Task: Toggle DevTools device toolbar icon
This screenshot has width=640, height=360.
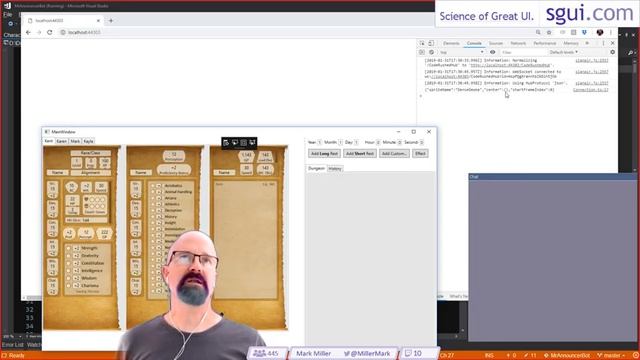Action: (x=431, y=43)
